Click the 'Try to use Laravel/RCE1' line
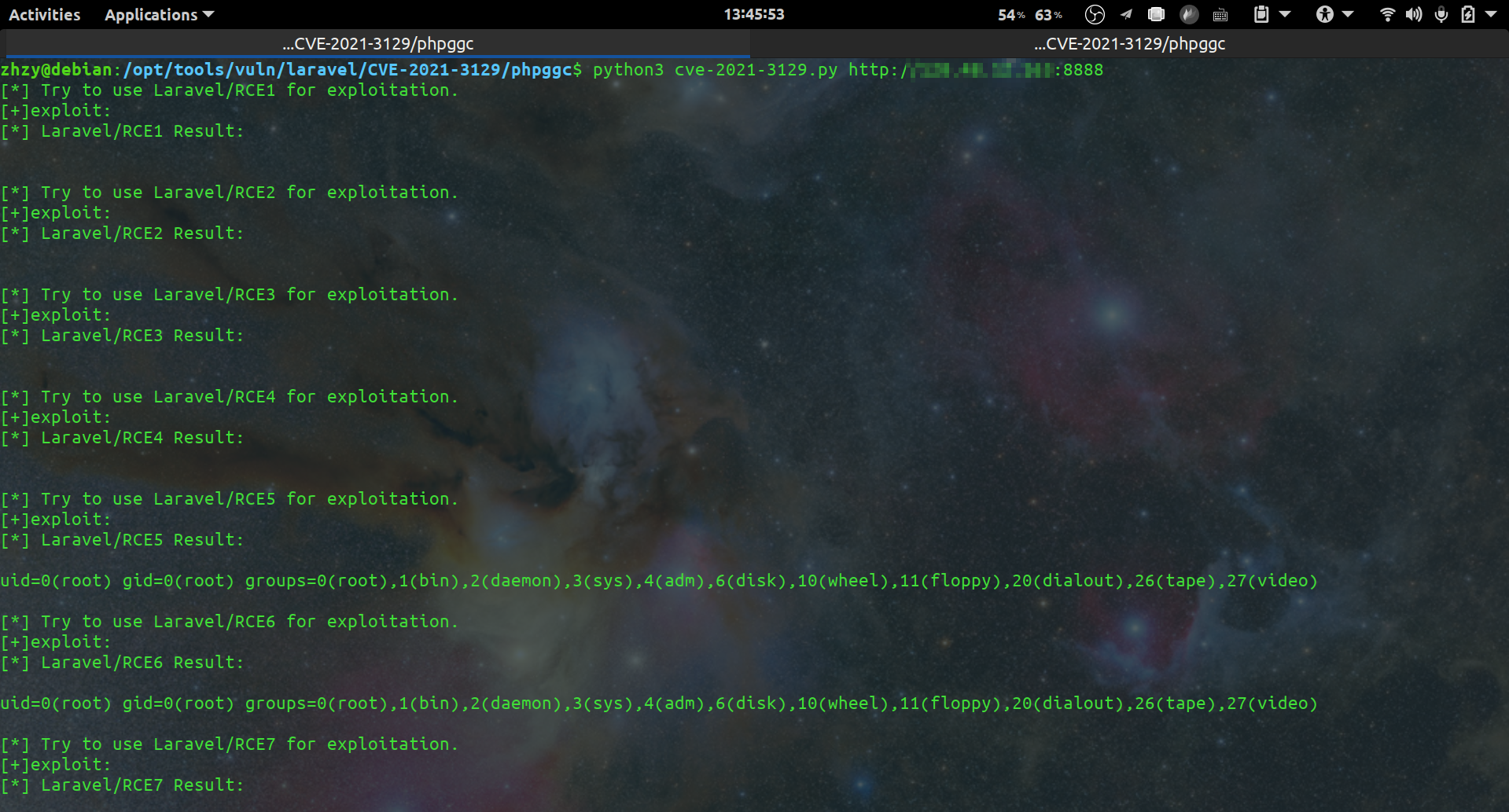This screenshot has width=1509, height=812. pos(229,90)
